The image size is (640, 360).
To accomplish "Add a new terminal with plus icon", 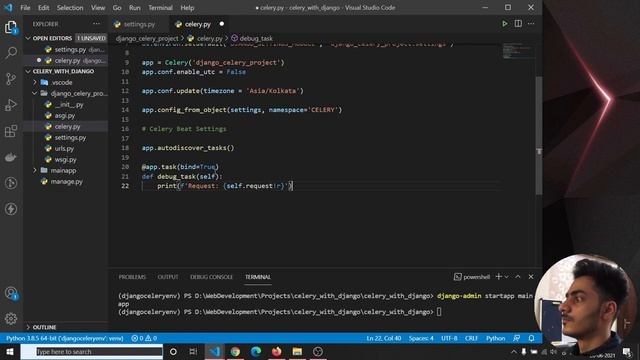I will click(498, 277).
